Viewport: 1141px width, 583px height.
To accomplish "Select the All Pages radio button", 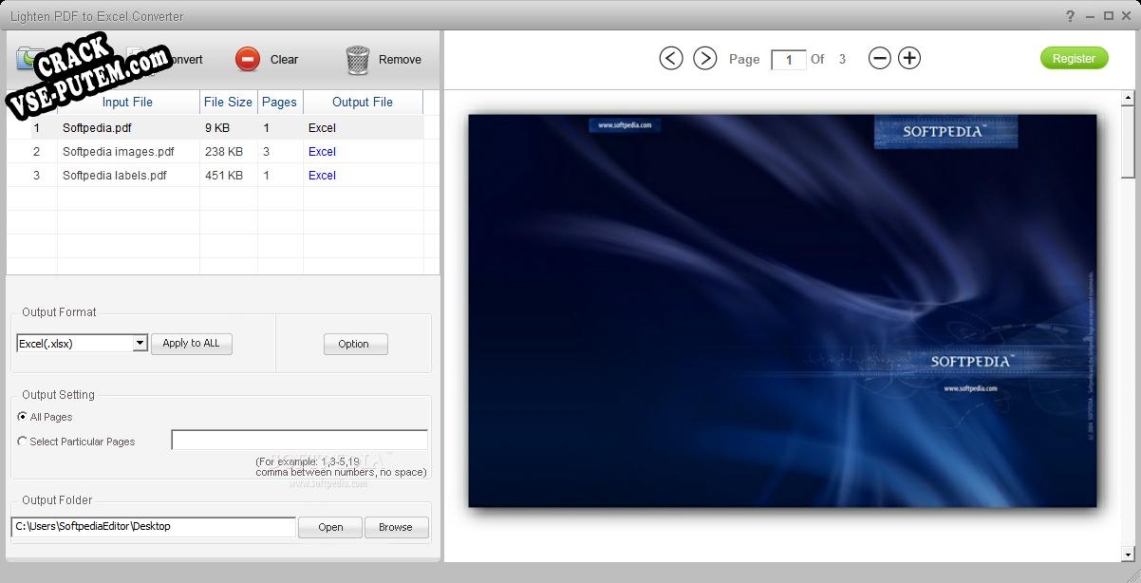I will [23, 417].
